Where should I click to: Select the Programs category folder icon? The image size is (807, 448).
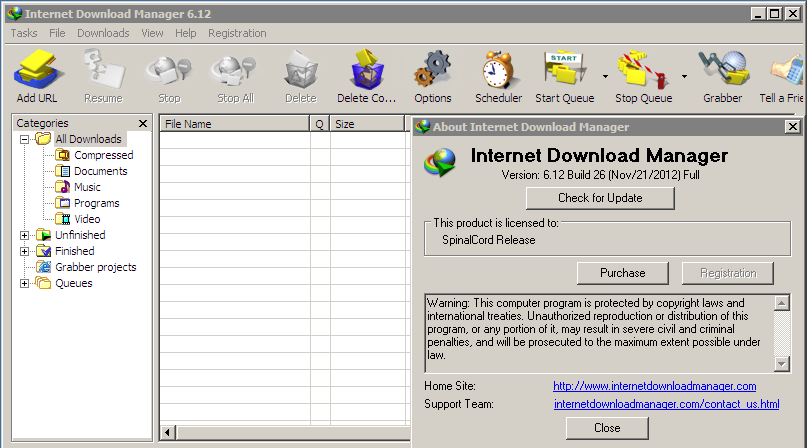click(62, 203)
